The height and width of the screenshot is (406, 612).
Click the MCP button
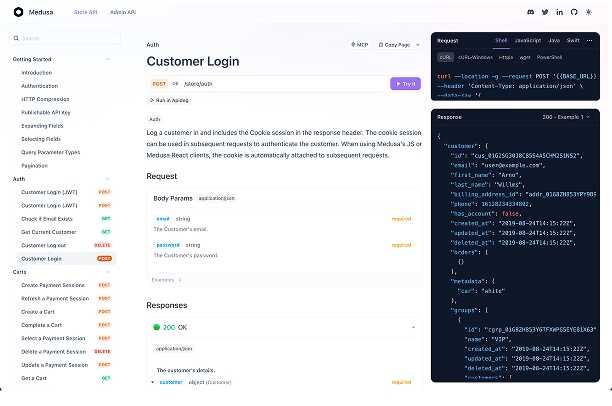pyautogui.click(x=360, y=45)
